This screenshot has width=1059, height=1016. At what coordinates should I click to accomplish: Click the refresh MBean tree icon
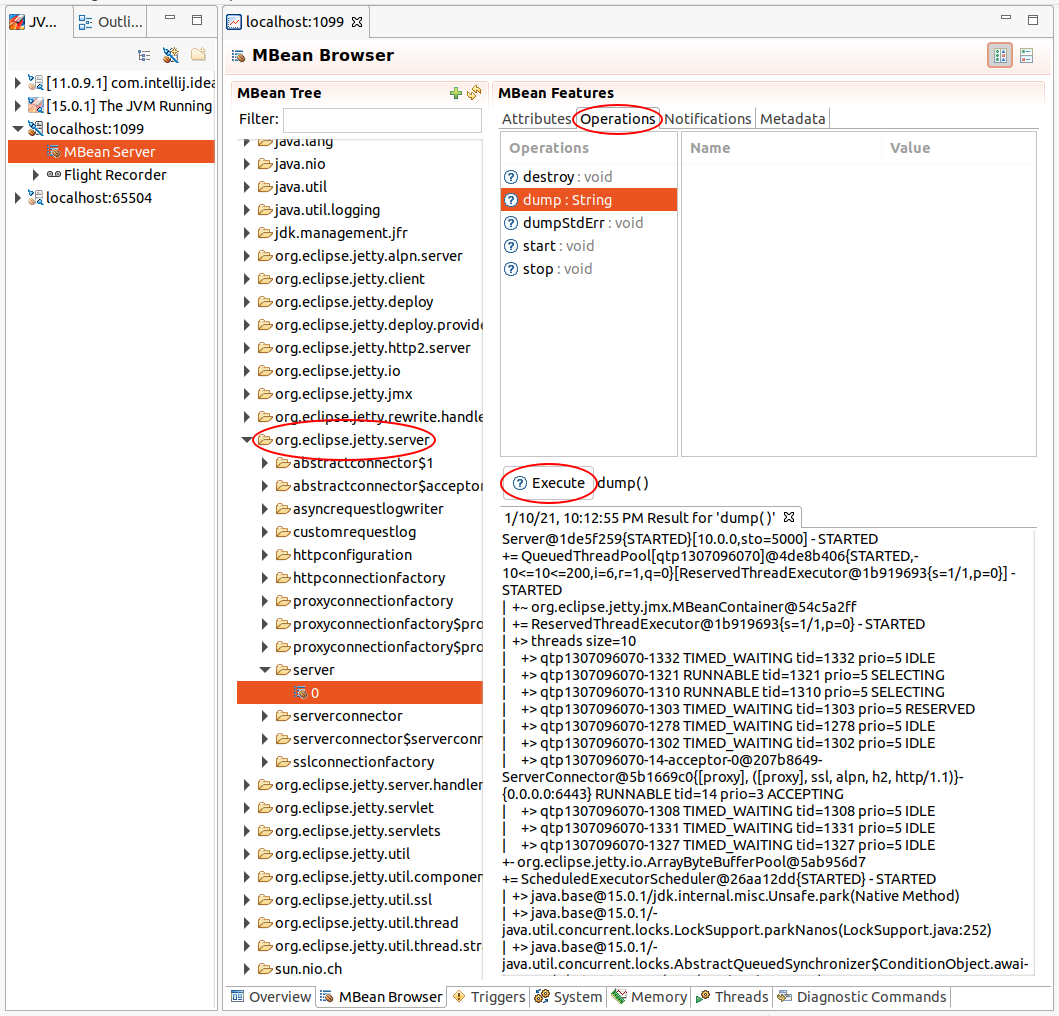click(x=474, y=93)
